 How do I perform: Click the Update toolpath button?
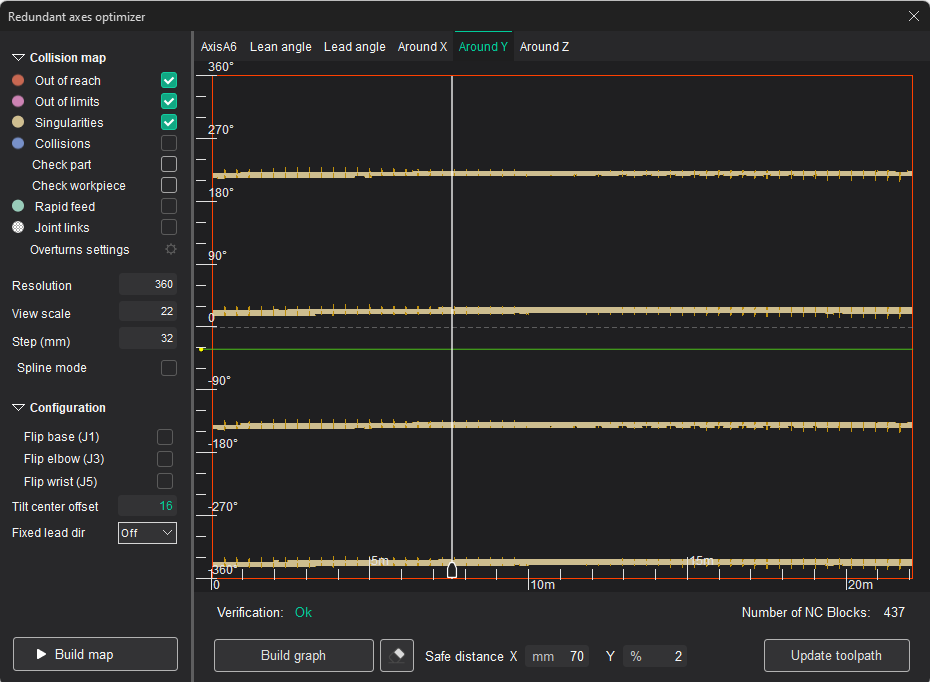click(x=836, y=656)
